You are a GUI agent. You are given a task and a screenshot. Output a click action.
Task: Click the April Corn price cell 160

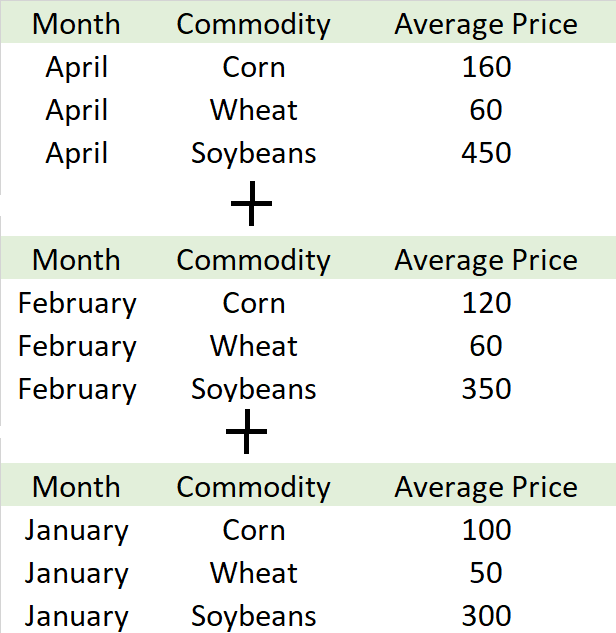pyautogui.click(x=486, y=67)
